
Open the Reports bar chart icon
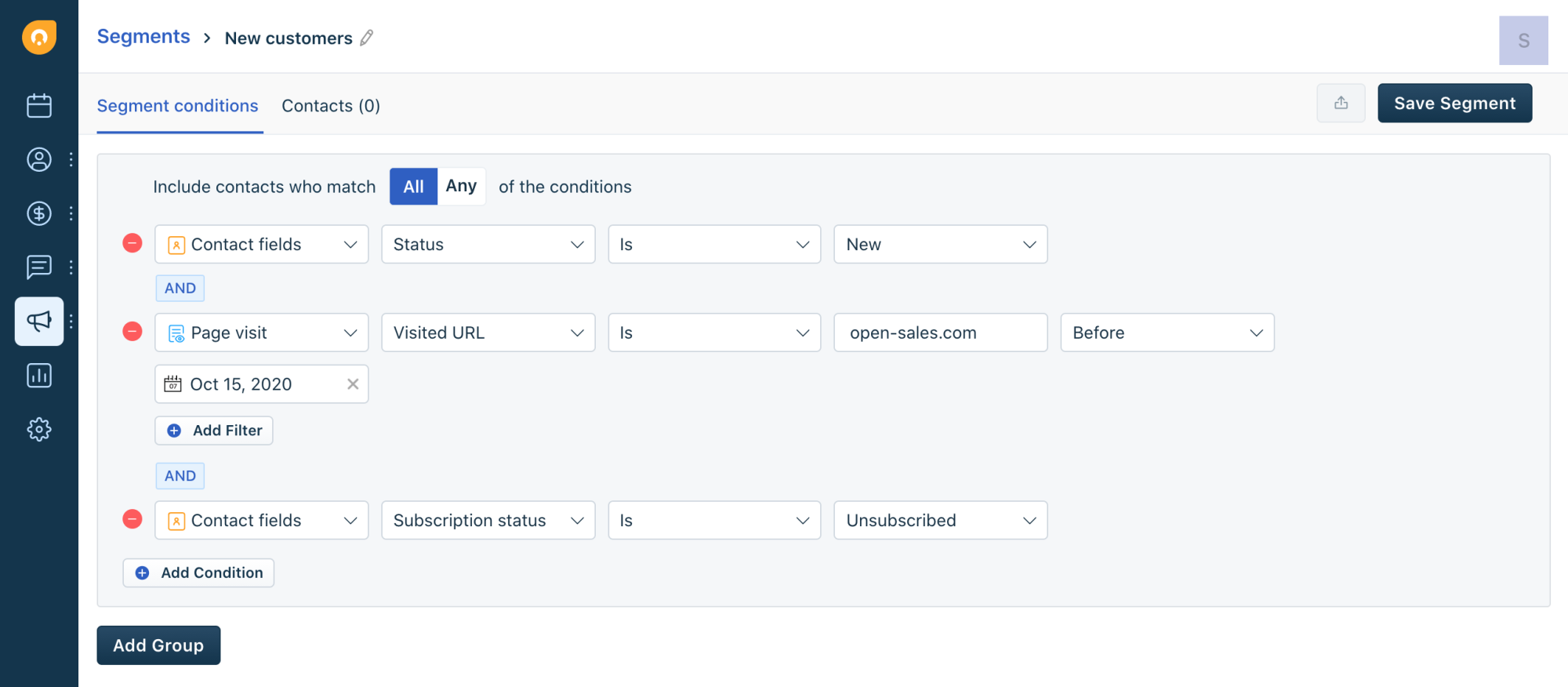click(38, 376)
